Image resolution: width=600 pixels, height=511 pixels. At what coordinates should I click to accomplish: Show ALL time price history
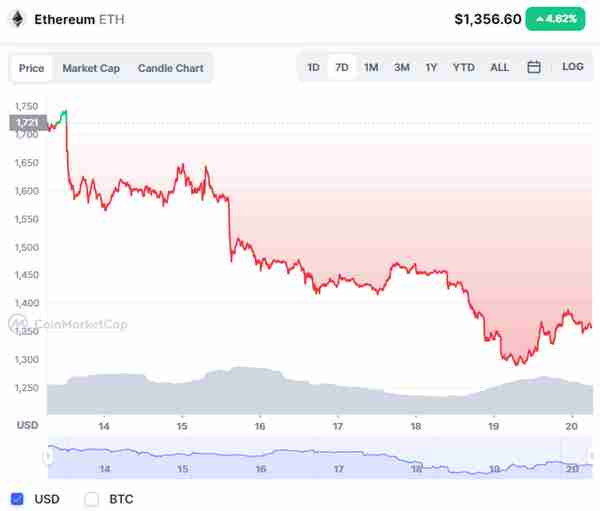tap(499, 68)
